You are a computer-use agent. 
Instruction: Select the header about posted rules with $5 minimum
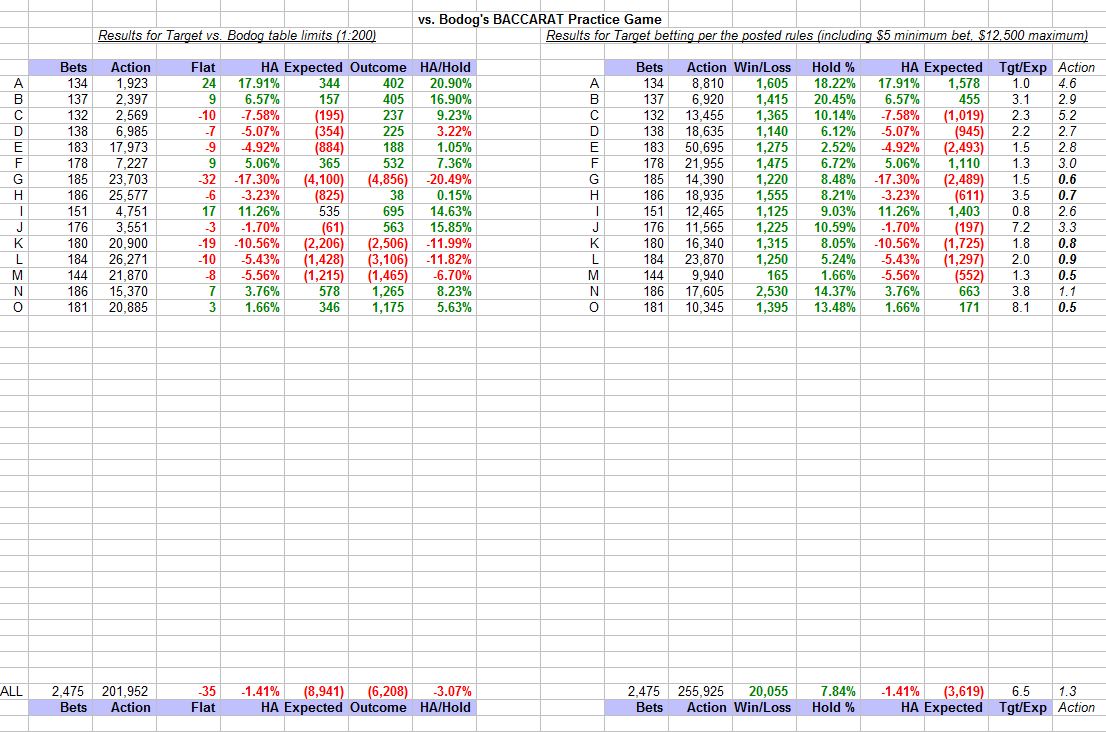815,34
